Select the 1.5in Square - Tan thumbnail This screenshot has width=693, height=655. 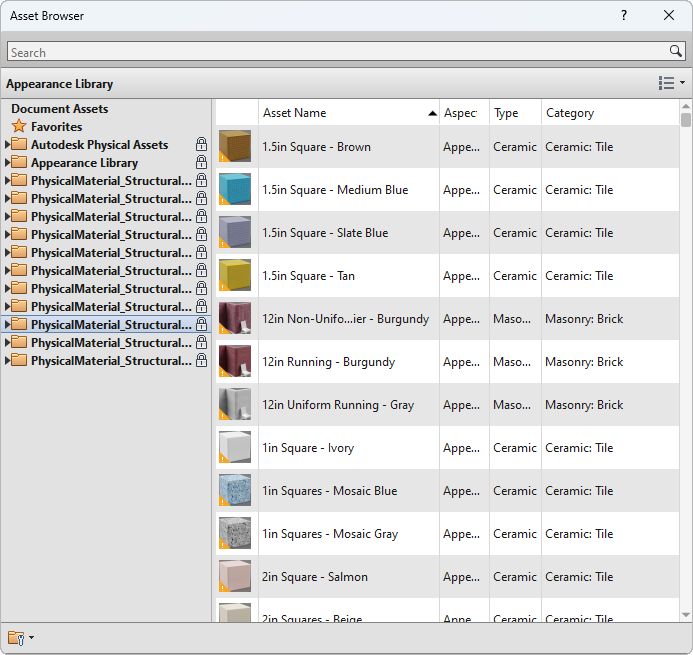pos(235,275)
